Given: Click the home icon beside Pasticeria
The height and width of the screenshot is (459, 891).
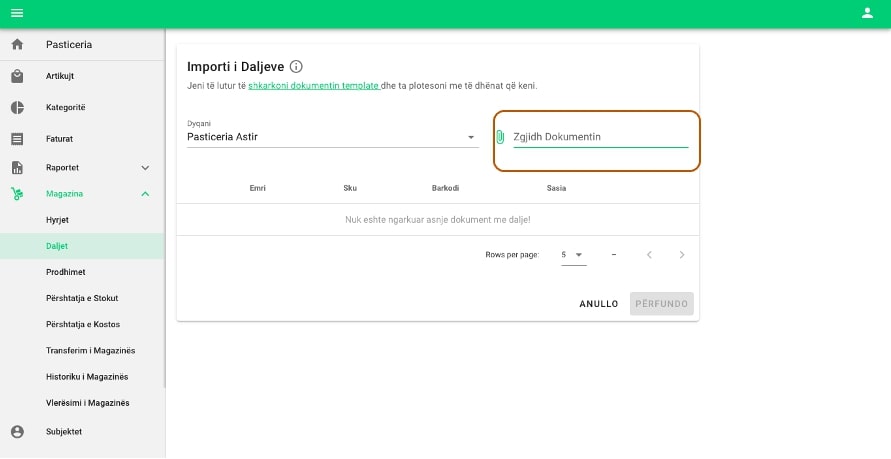Looking at the screenshot, I should (17, 45).
